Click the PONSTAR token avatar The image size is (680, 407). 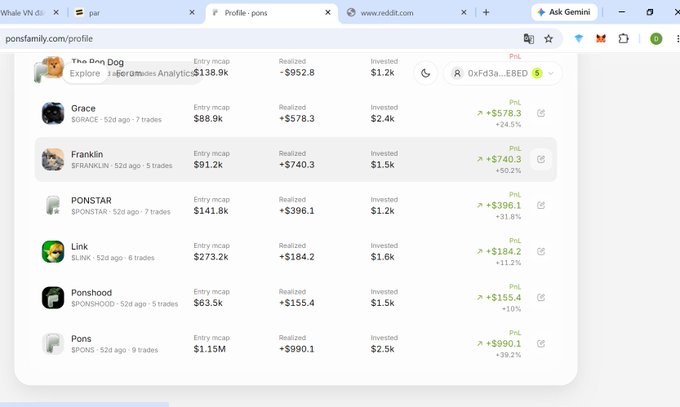pos(53,205)
